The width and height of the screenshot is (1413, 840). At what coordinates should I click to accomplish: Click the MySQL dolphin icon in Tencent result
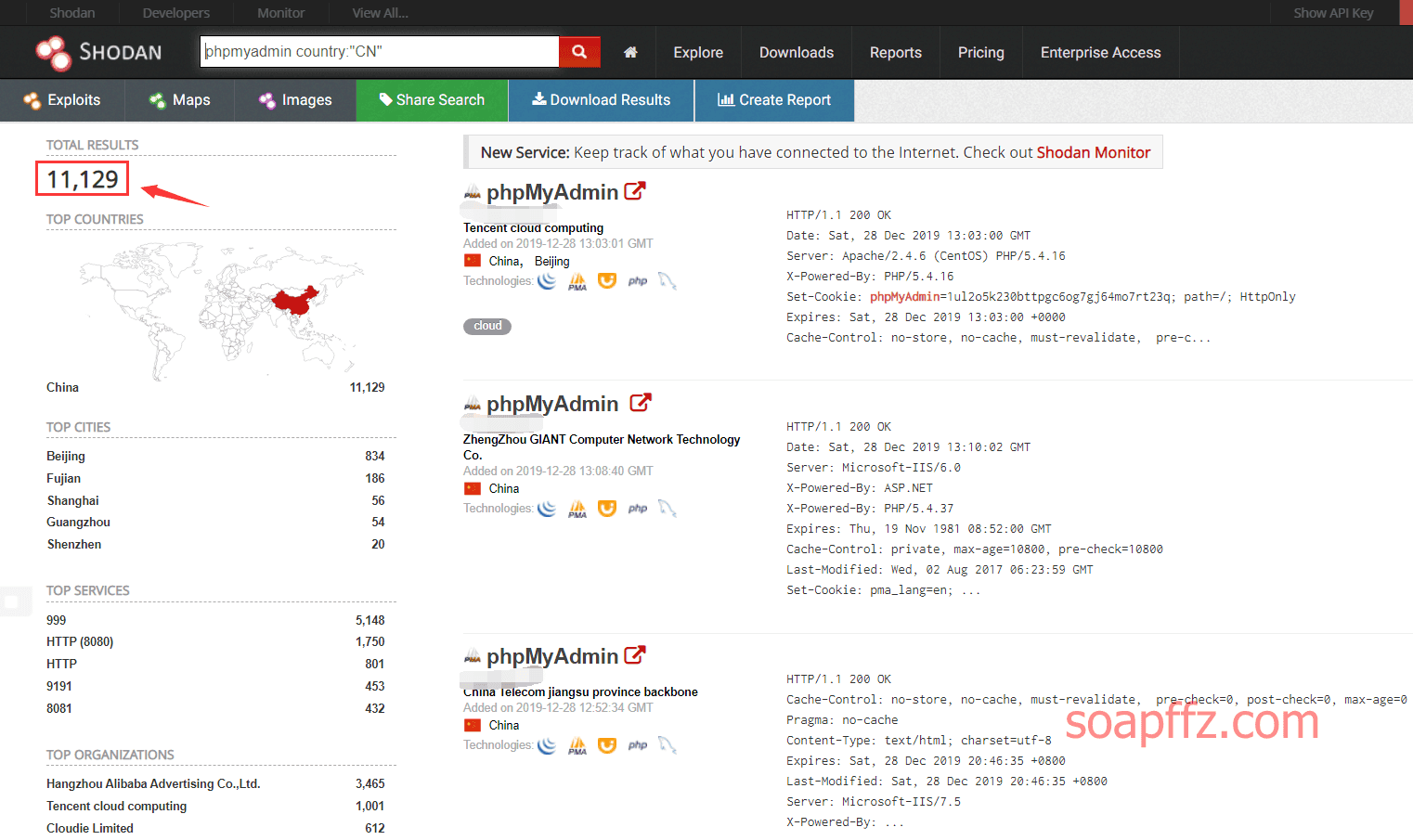tap(668, 280)
